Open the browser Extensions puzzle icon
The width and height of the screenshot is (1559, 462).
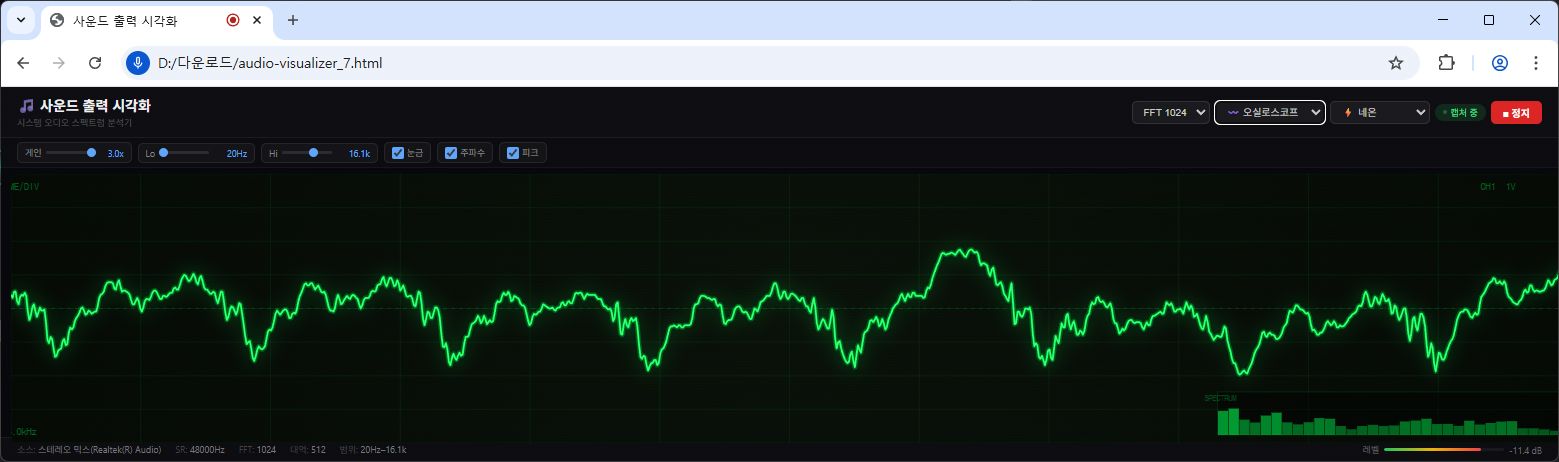pyautogui.click(x=1445, y=63)
